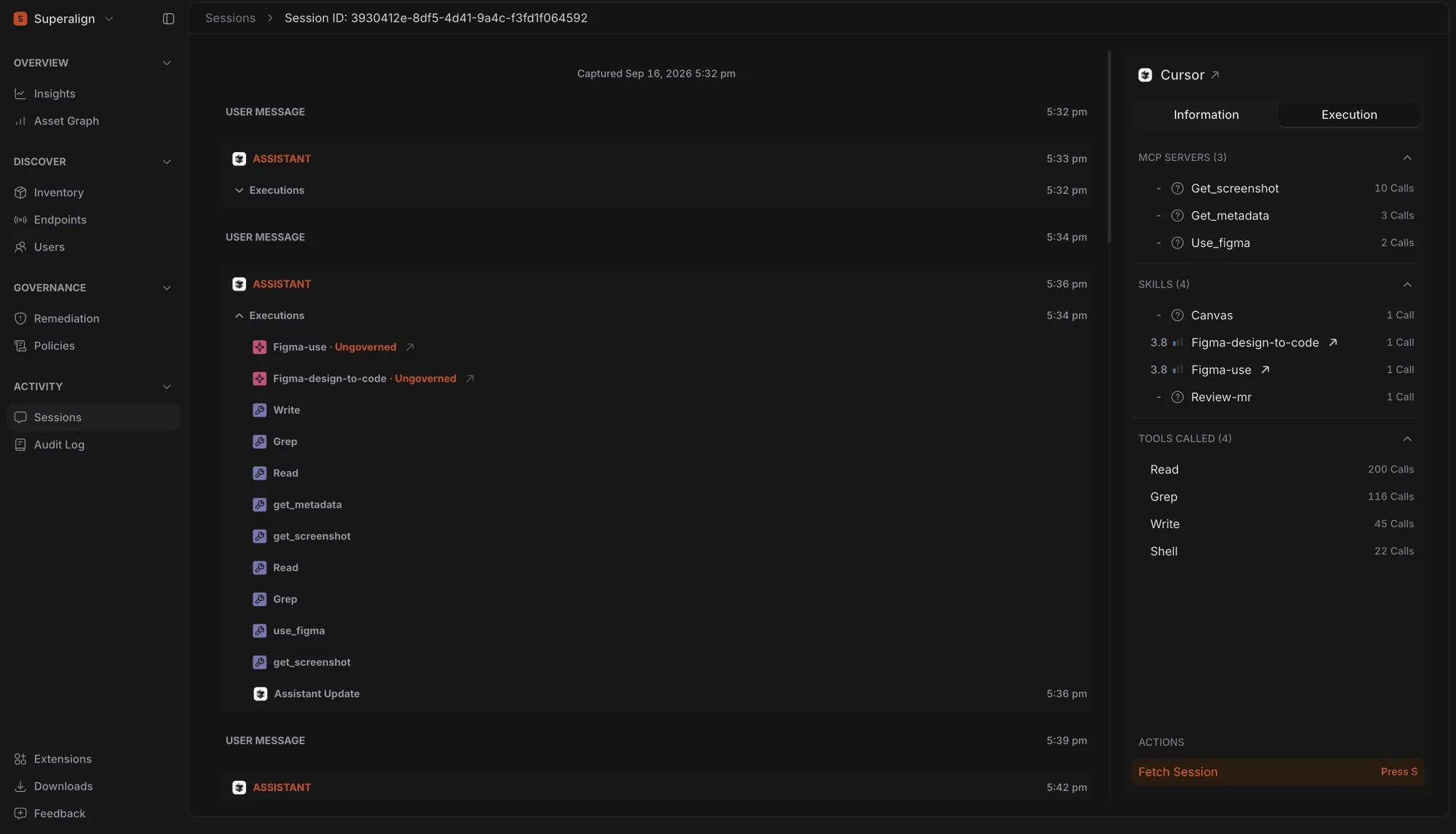Click the conversation vertical scrollbar
This screenshot has height=834, width=1456.
click(x=1109, y=147)
